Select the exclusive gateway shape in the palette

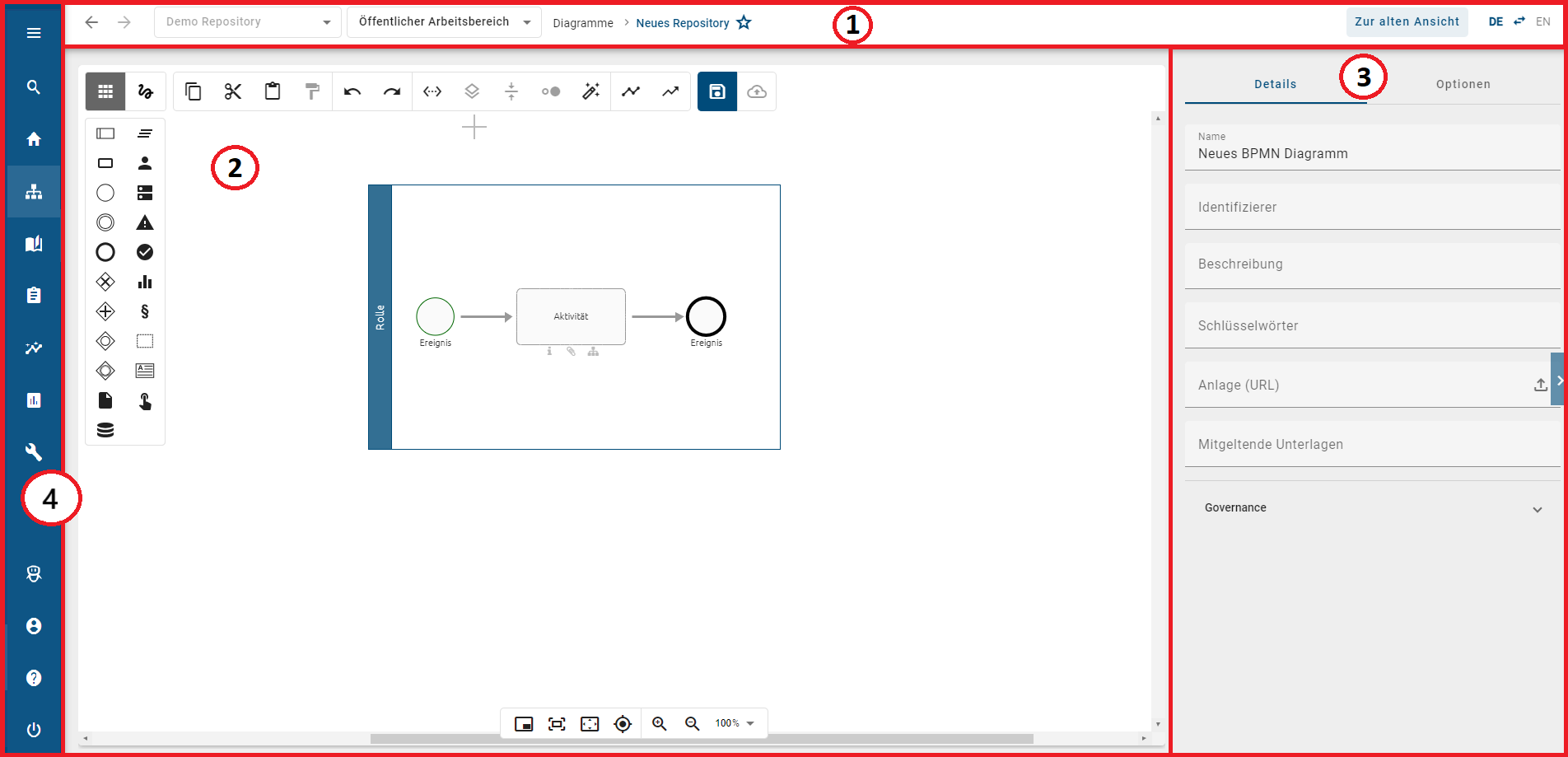click(105, 281)
